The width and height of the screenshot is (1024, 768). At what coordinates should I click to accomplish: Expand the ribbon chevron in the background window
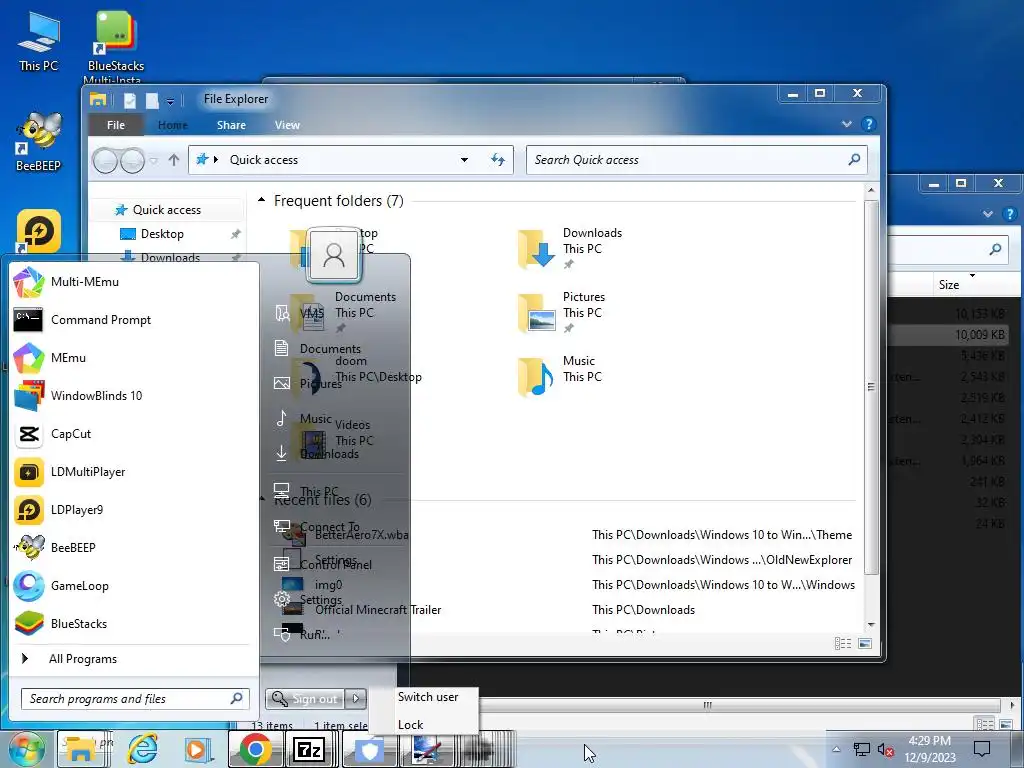click(988, 214)
